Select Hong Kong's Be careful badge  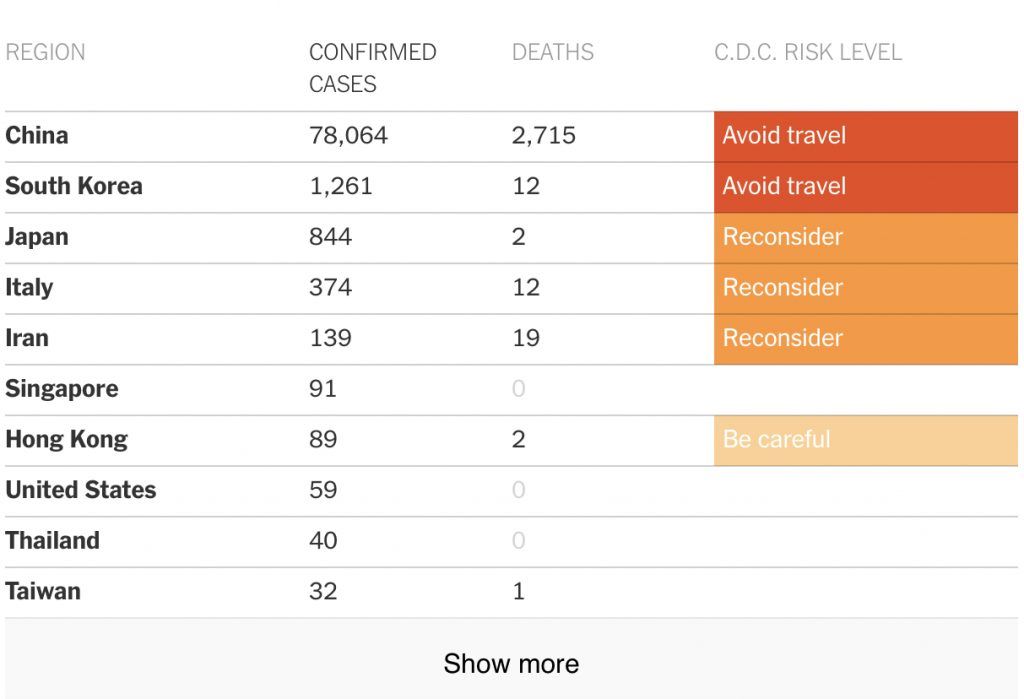coord(866,440)
